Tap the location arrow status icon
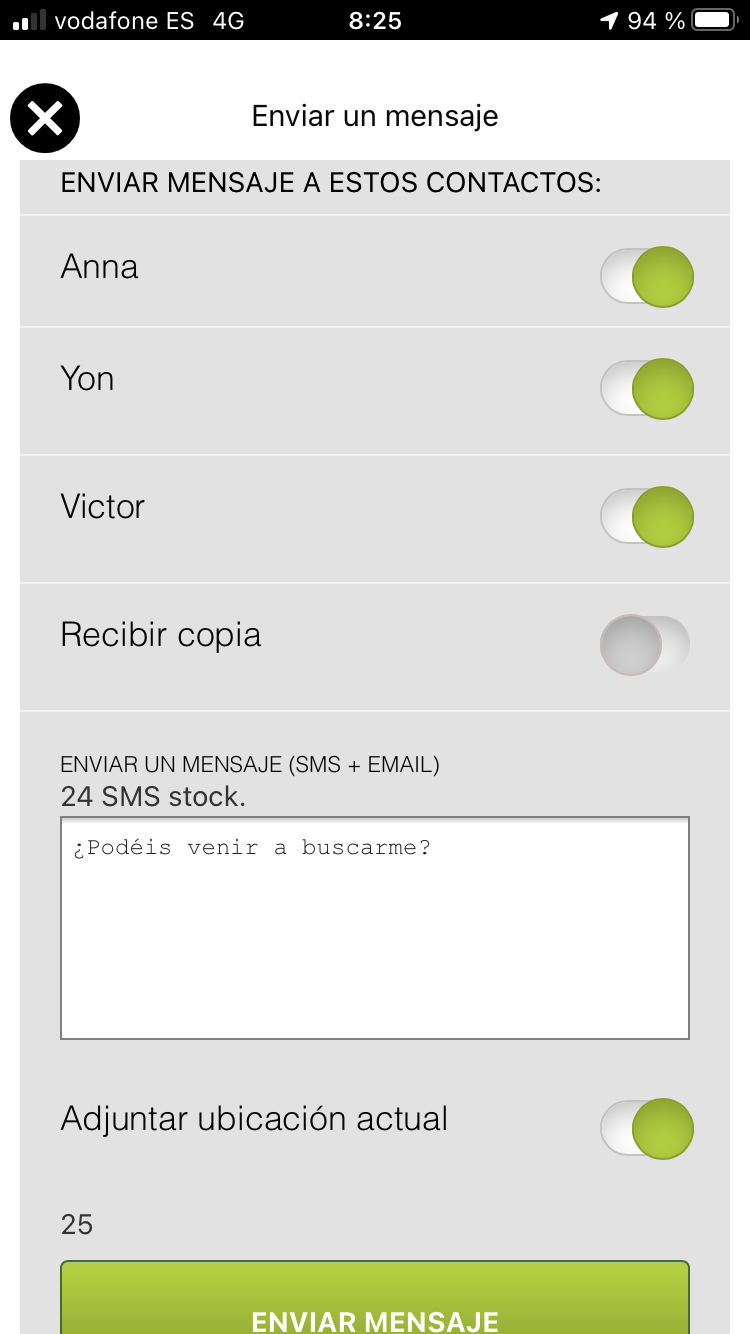Image resolution: width=750 pixels, height=1334 pixels. click(609, 20)
